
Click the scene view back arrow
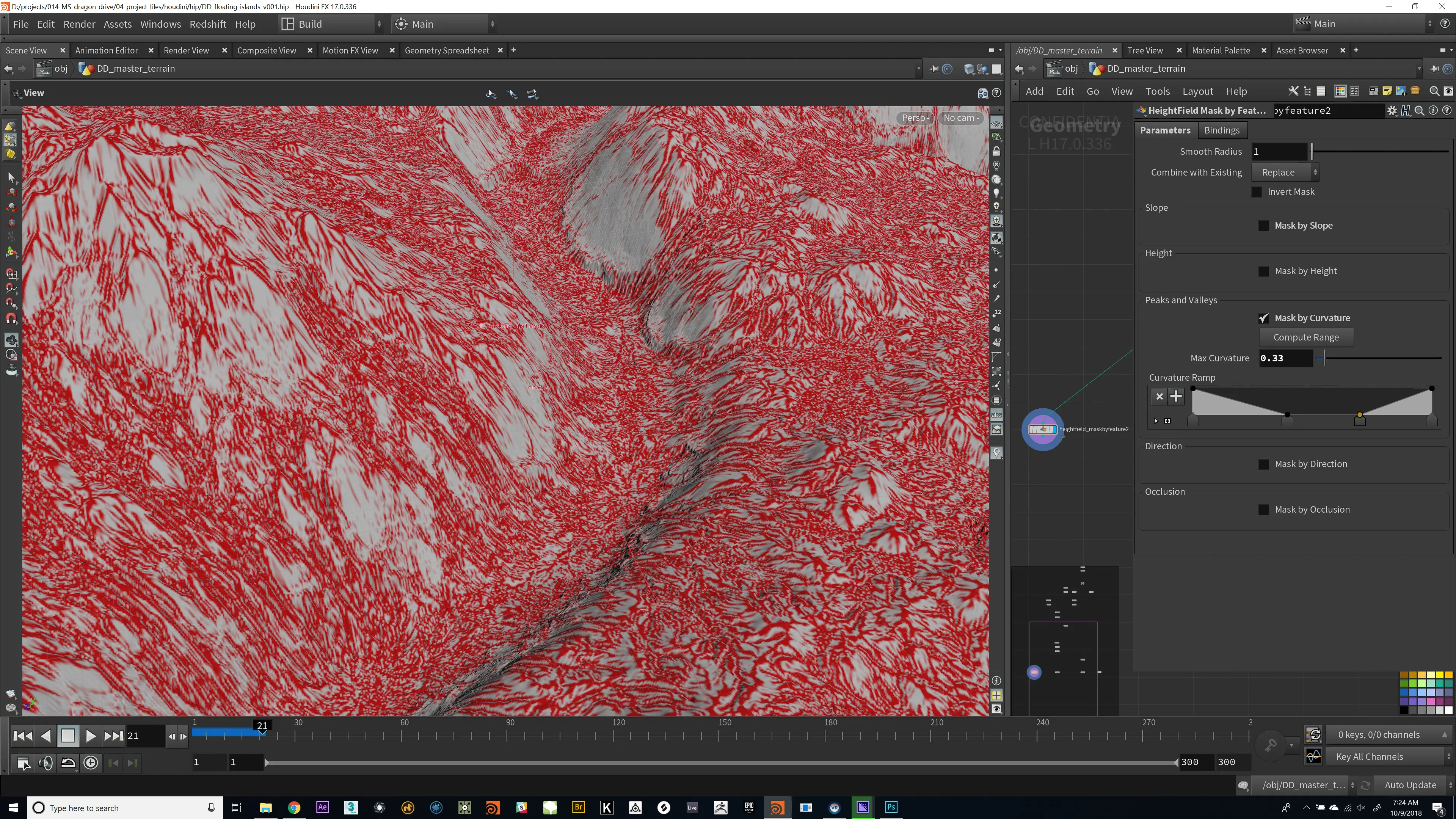(8, 69)
